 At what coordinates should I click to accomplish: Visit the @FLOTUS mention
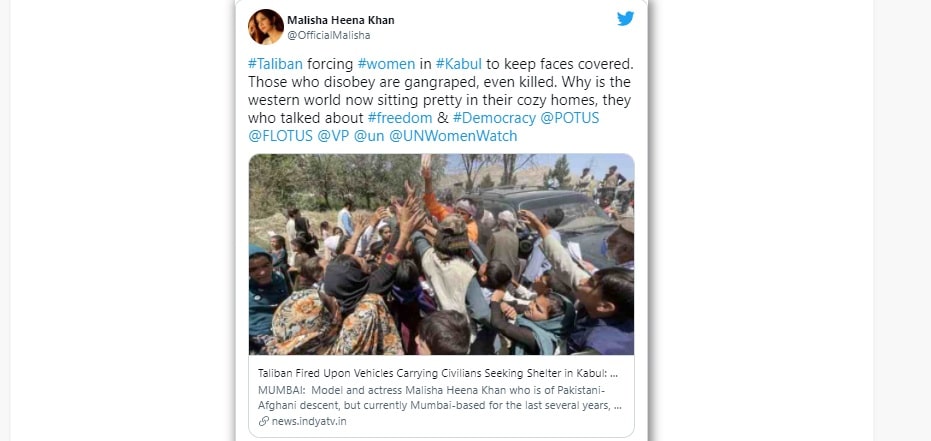pyautogui.click(x=280, y=136)
